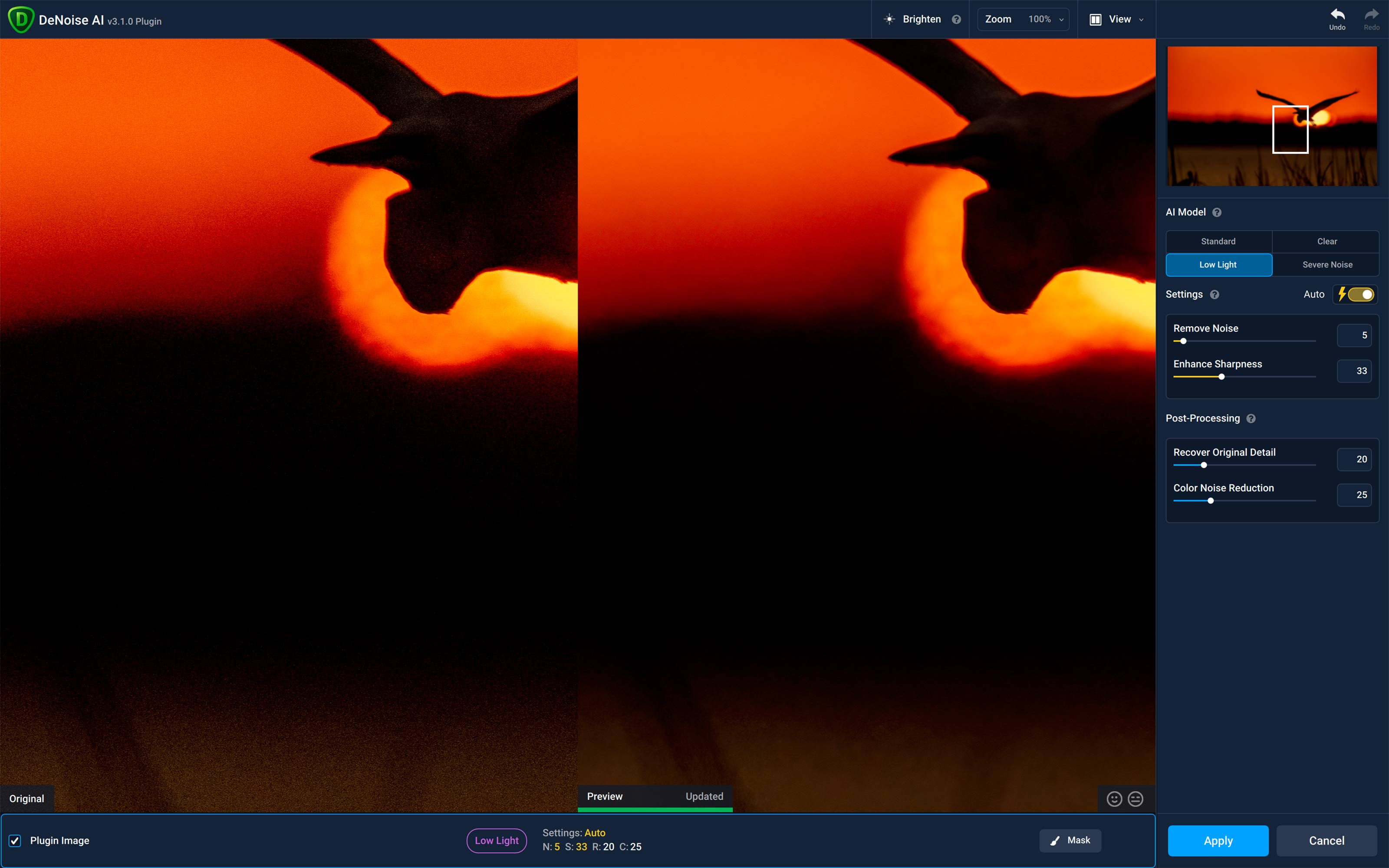The width and height of the screenshot is (1389, 868).
Task: Click the 'v3.1.0 Plugin' version text
Action: coord(134,21)
